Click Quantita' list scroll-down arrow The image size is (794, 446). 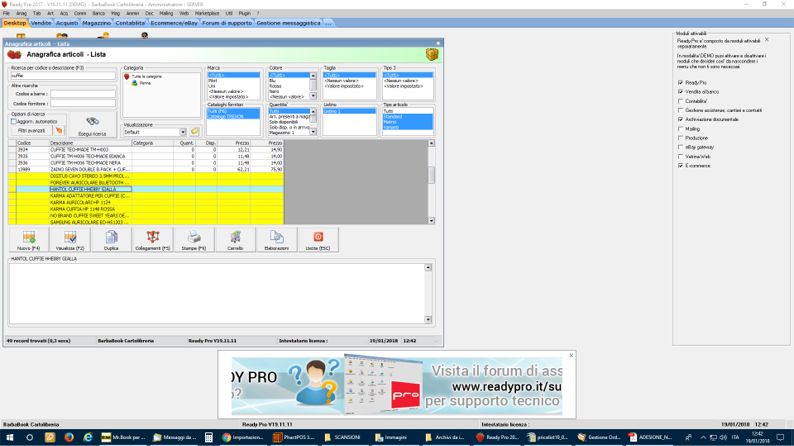click(313, 132)
